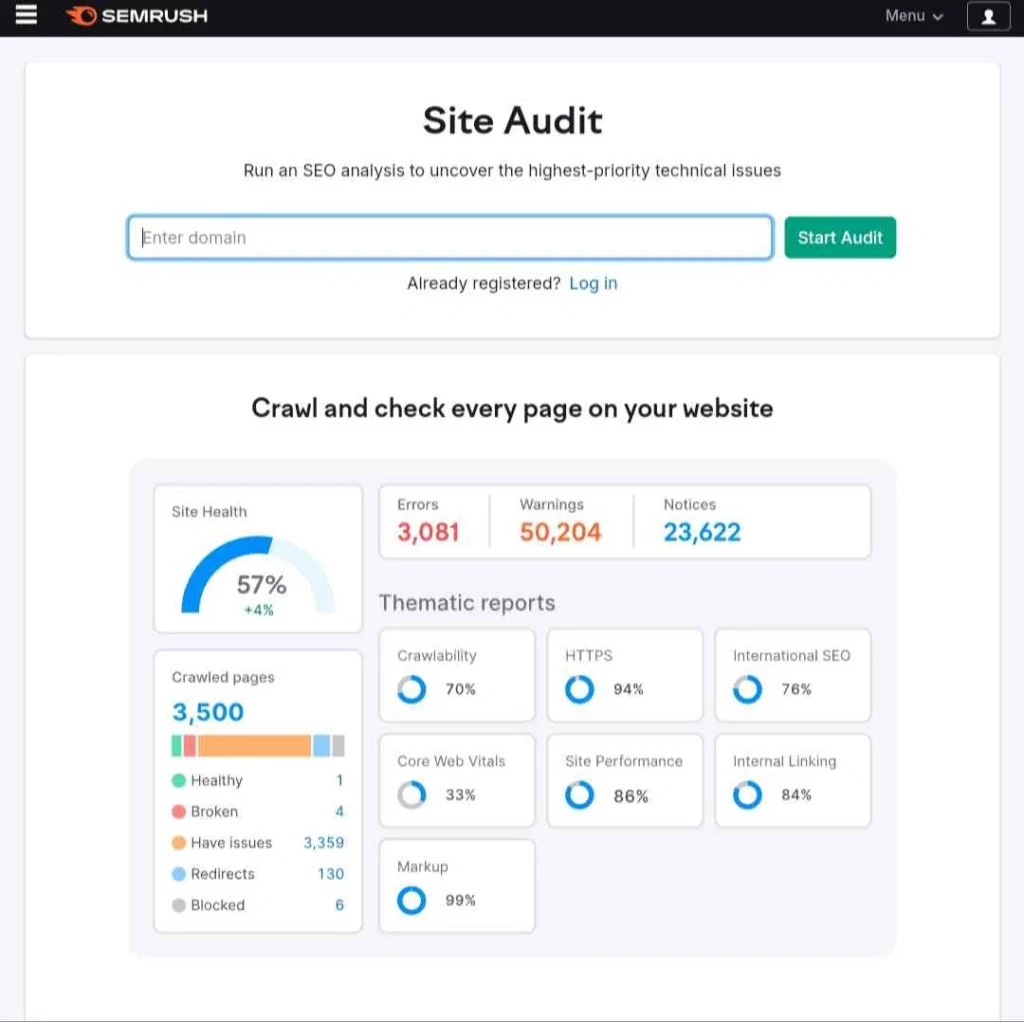Open the Redirects count 130

click(x=331, y=874)
